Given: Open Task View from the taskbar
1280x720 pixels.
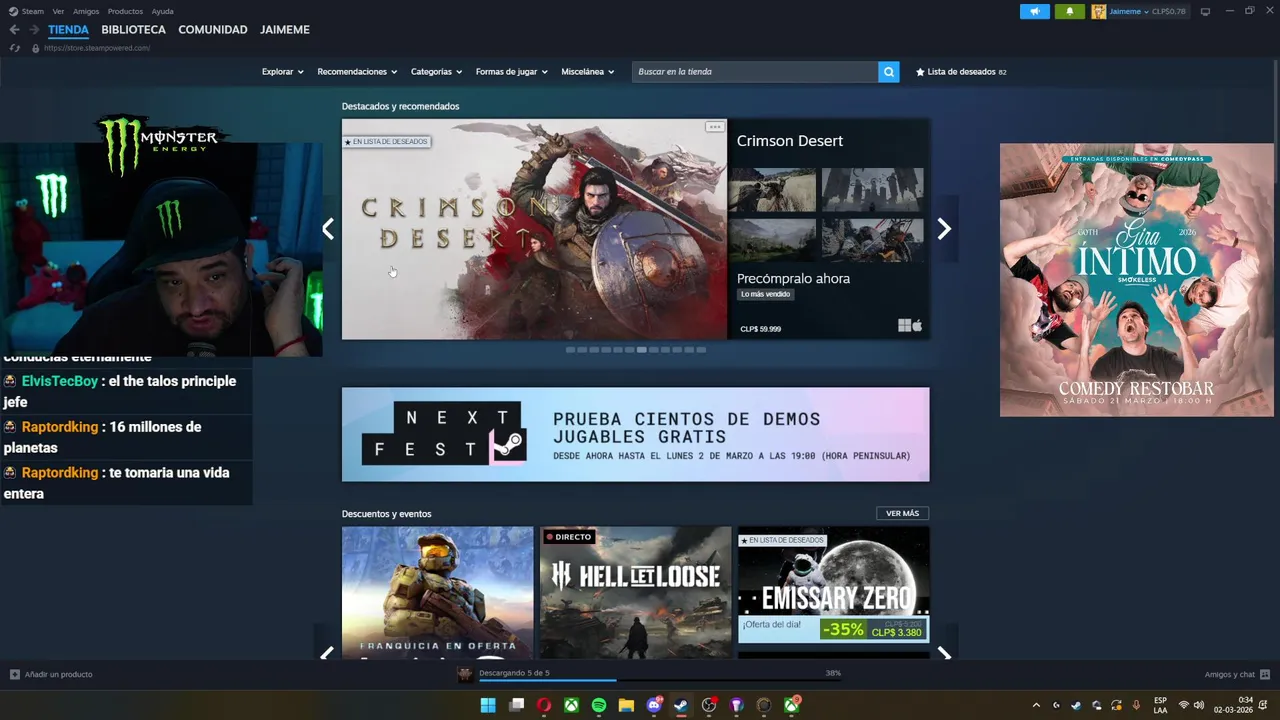Looking at the screenshot, I should tap(516, 705).
